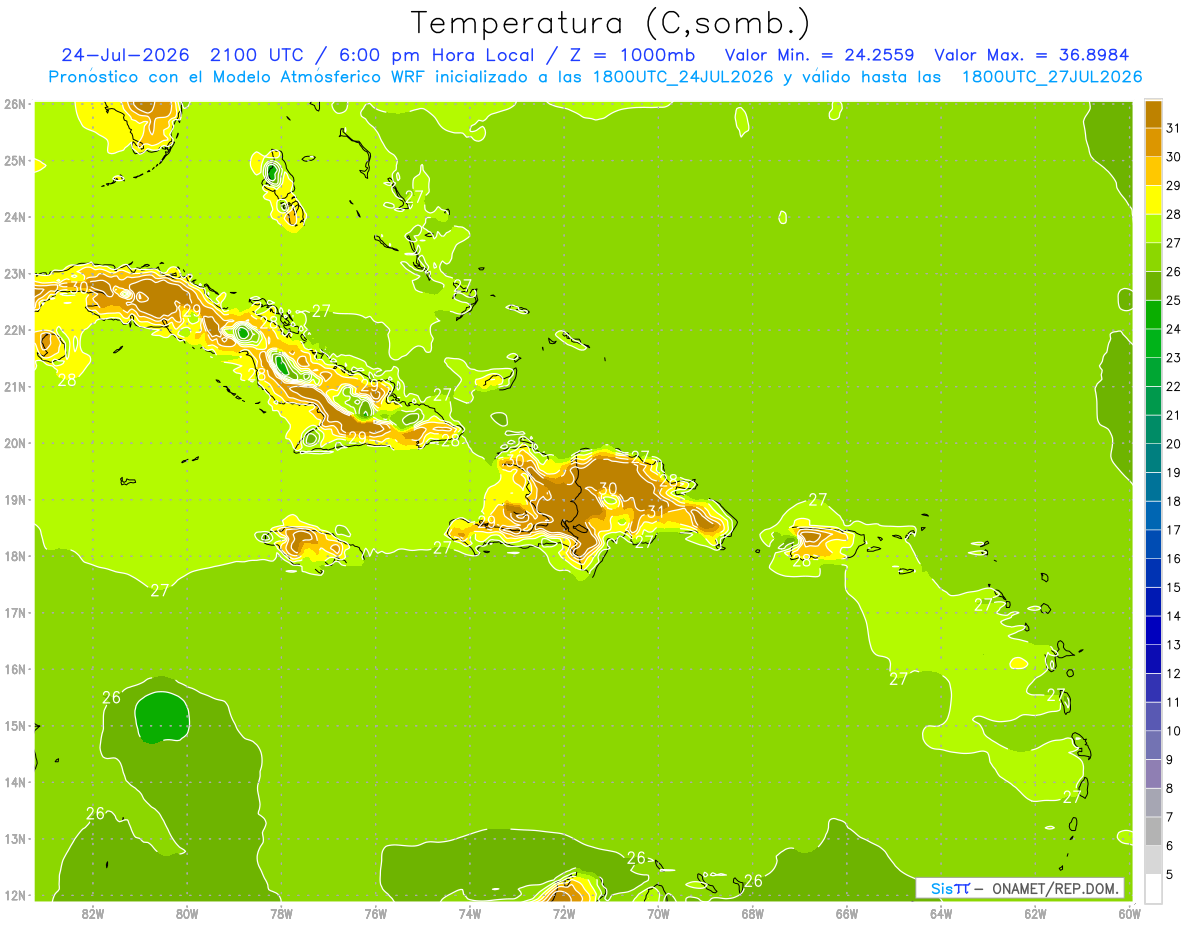The width and height of the screenshot is (1200, 927).
Task: Click the '24N' latitude axis label
Action: 15,217
